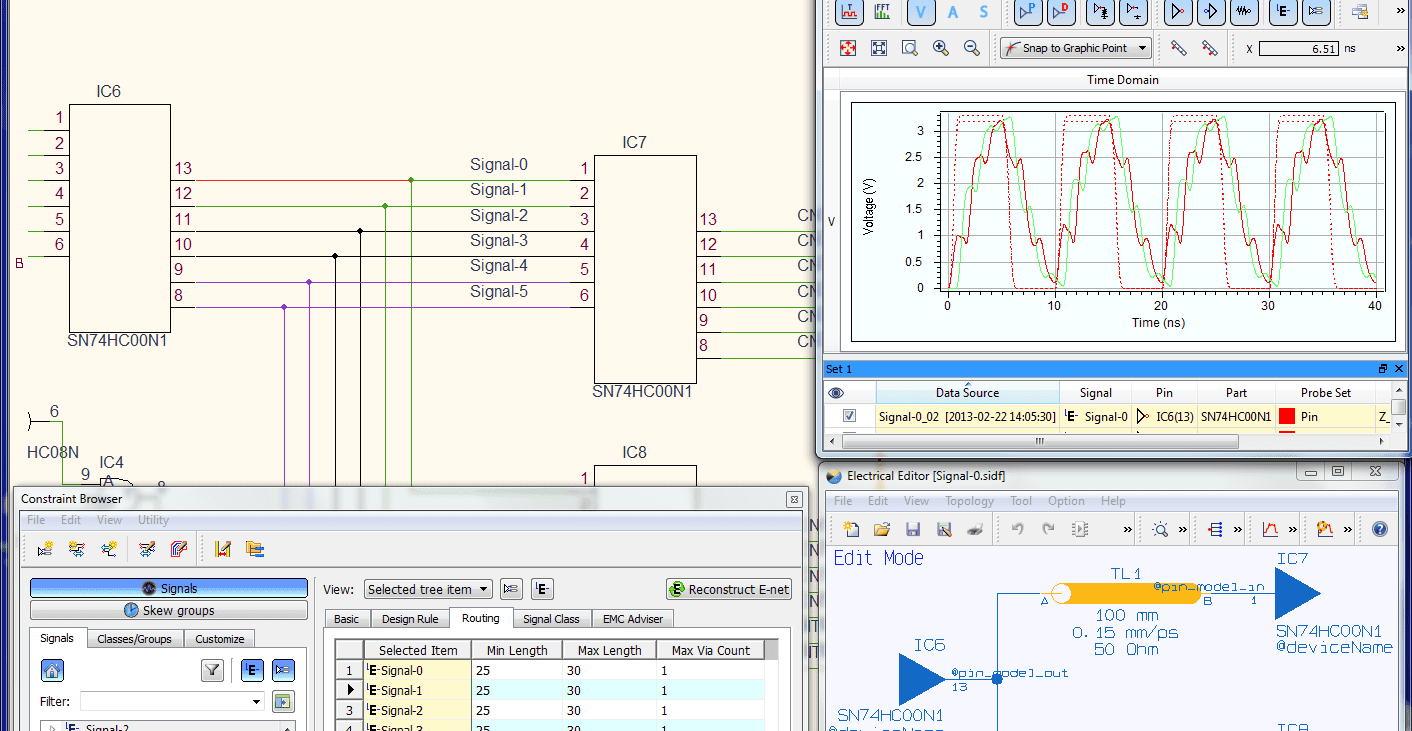
Task: Click the fit-to-window zoom icon
Action: point(879,48)
